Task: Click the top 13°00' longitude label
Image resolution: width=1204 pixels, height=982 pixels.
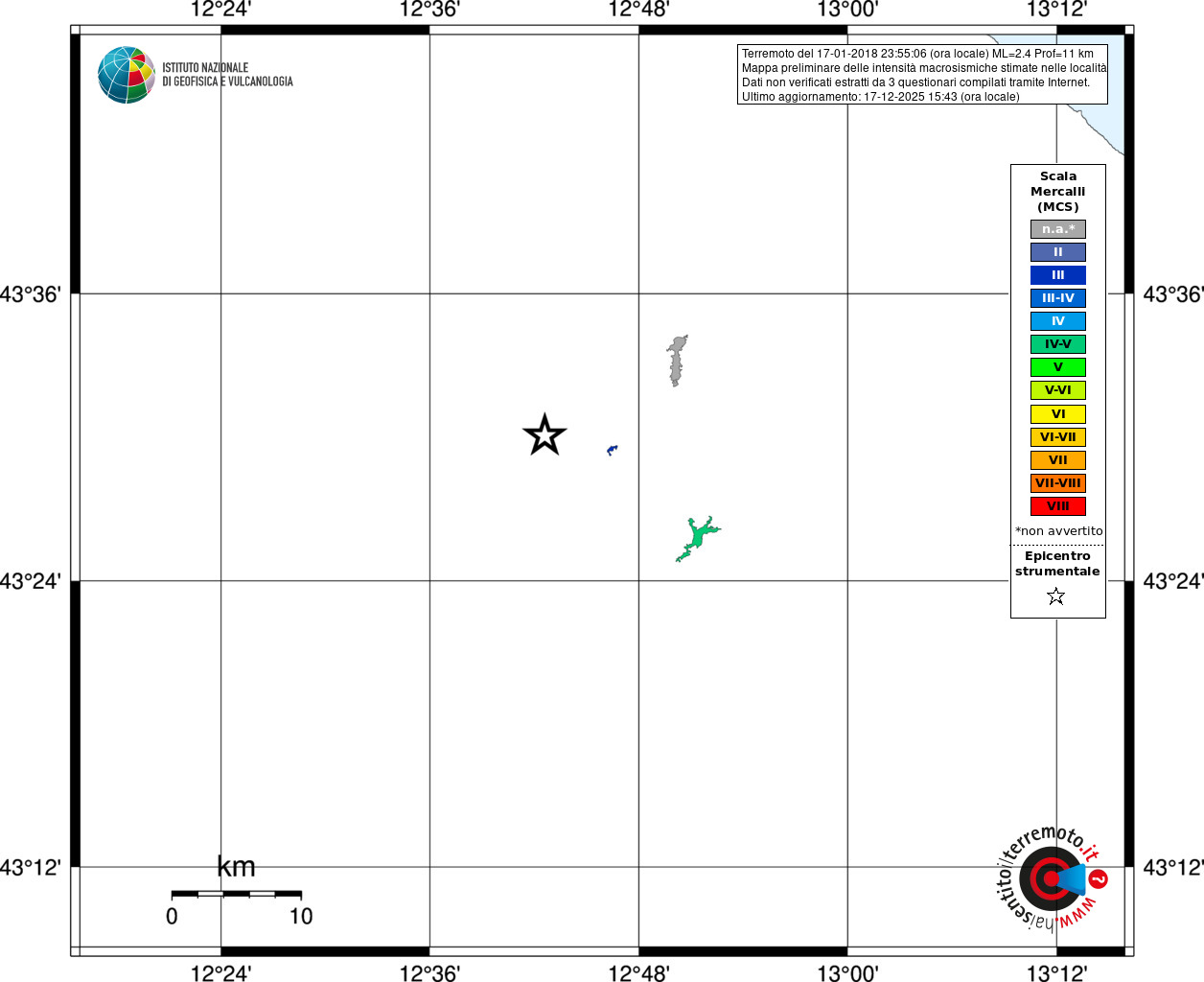Action: pos(847,10)
